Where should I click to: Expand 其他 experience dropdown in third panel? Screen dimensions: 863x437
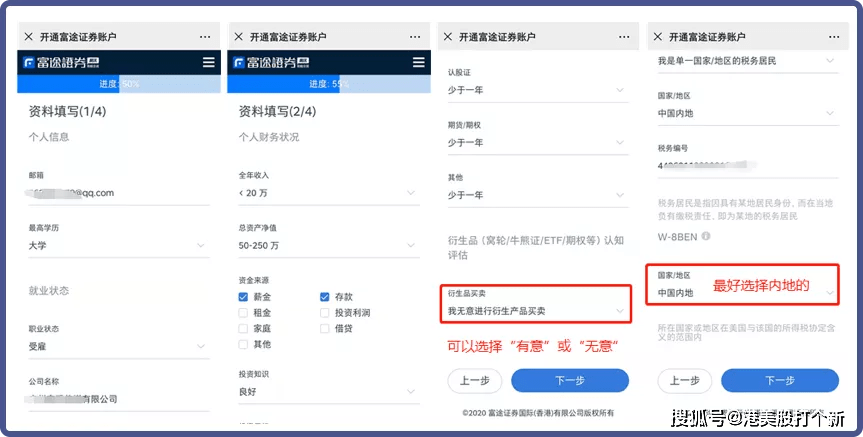(x=538, y=195)
